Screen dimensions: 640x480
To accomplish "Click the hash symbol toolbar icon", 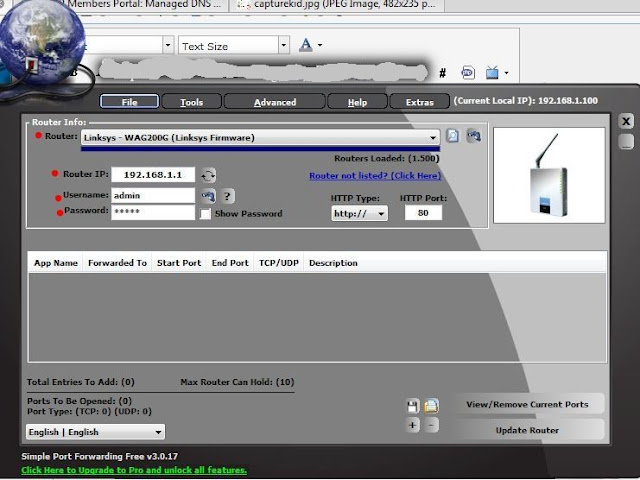I will (x=442, y=73).
